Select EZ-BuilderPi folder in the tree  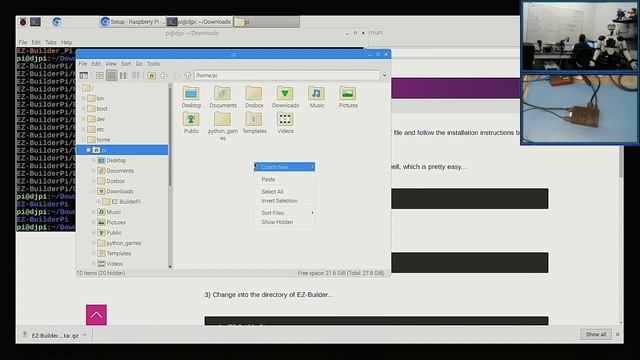click(126, 202)
